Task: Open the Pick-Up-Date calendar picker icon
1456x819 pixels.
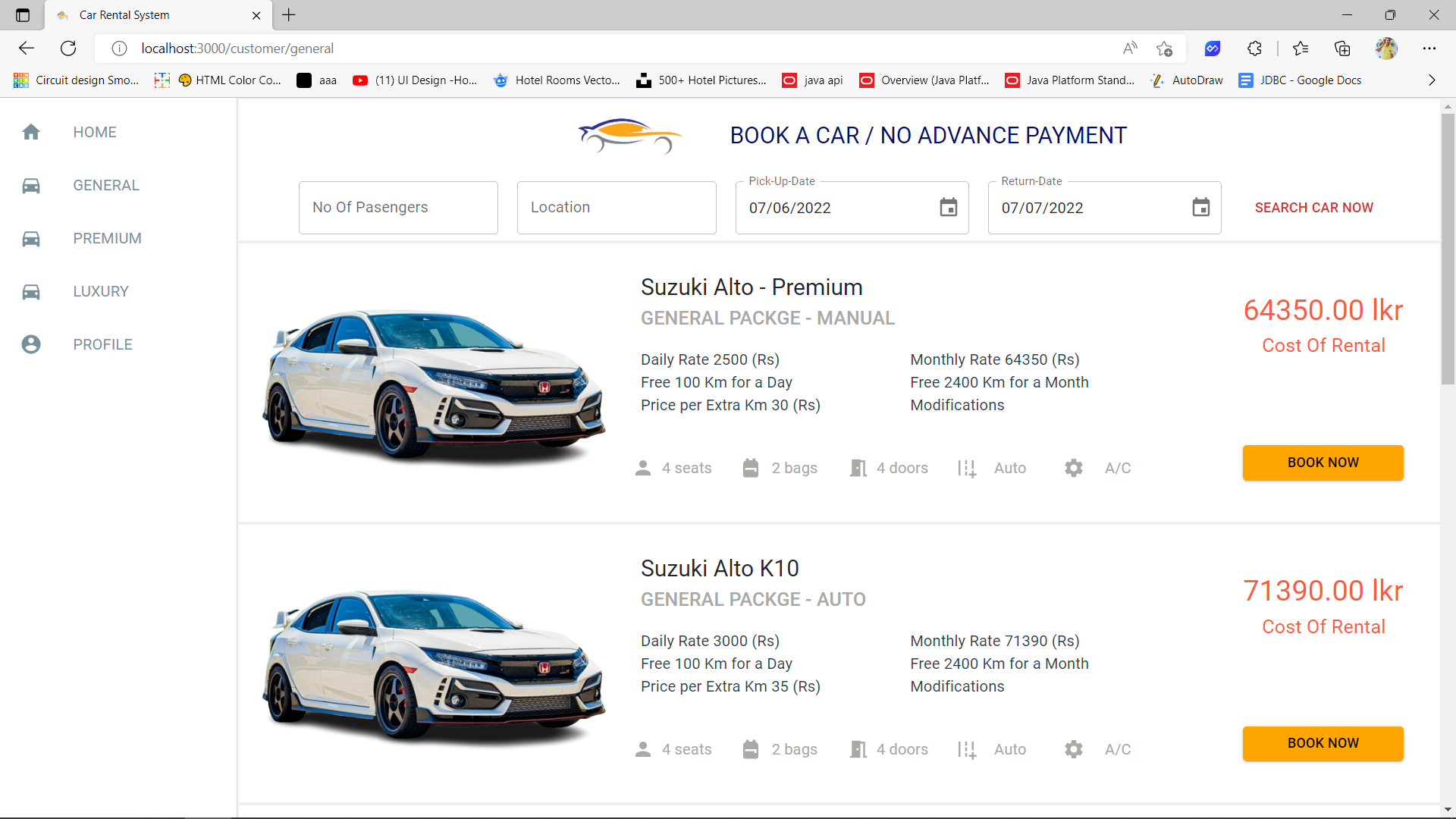Action: (x=949, y=207)
